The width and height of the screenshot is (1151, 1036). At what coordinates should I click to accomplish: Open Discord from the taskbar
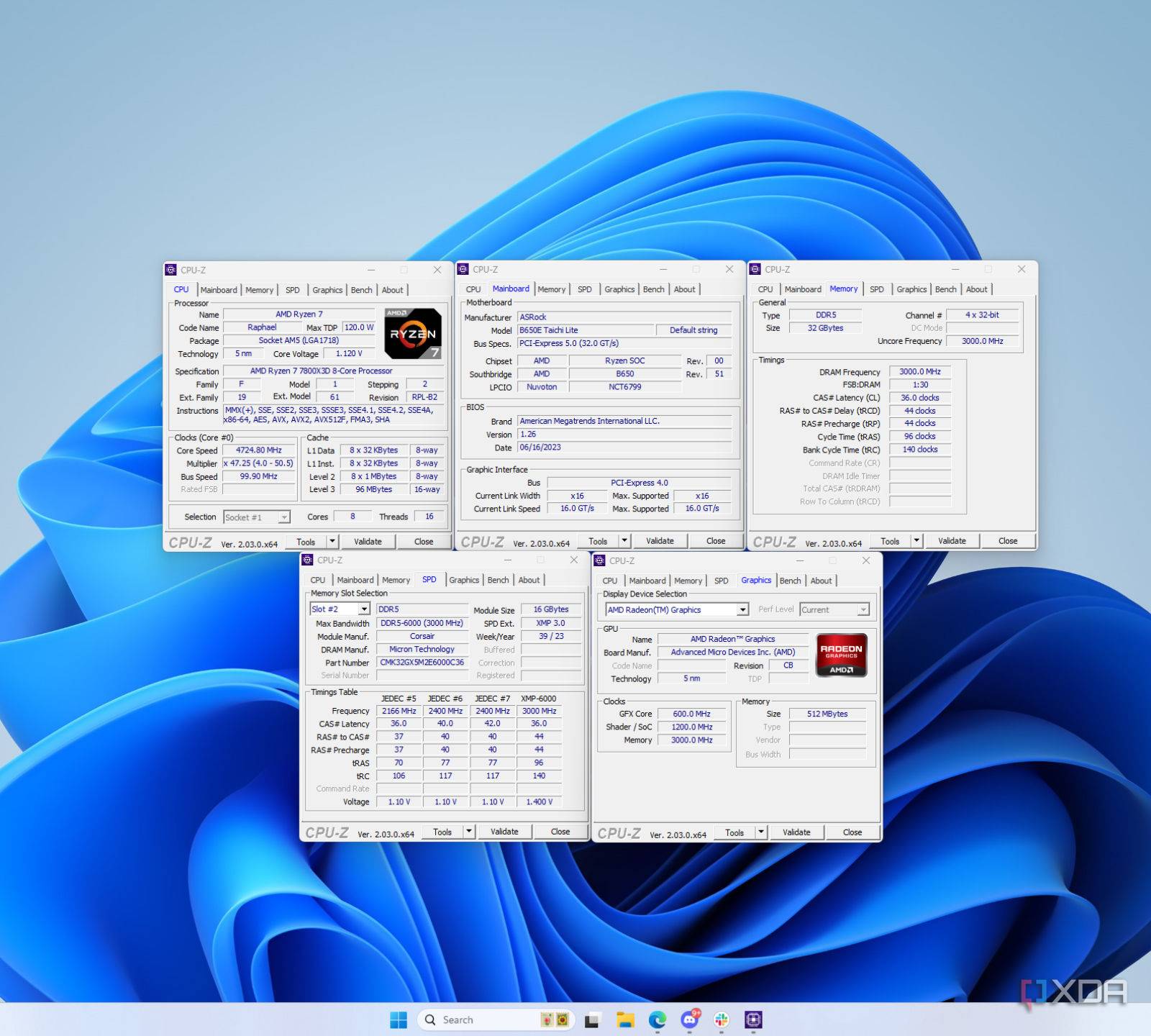[689, 1019]
